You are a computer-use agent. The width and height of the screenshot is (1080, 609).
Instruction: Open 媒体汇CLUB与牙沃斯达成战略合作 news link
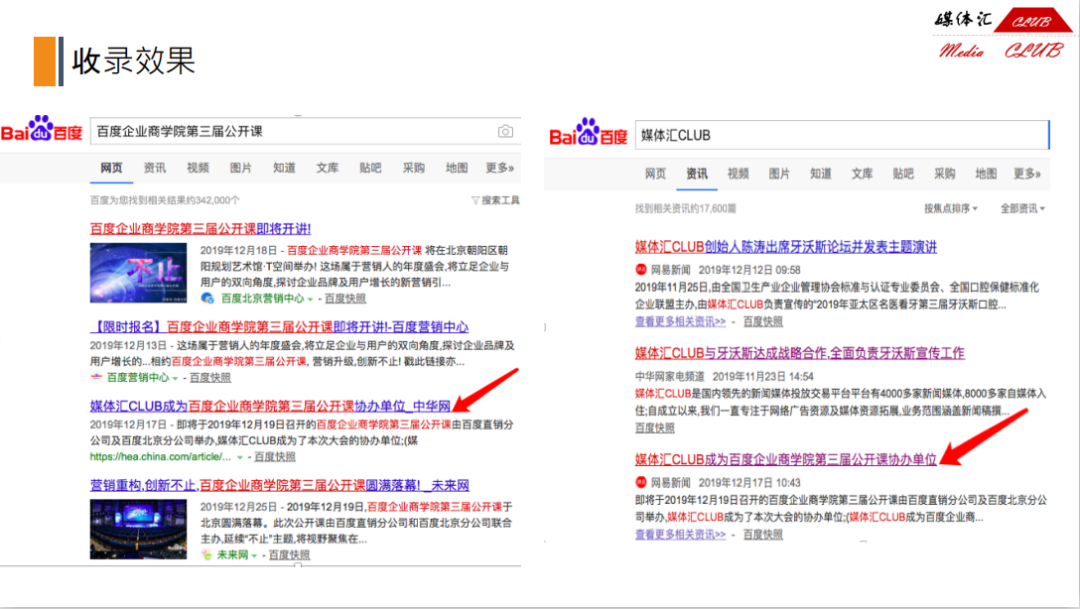click(x=799, y=353)
